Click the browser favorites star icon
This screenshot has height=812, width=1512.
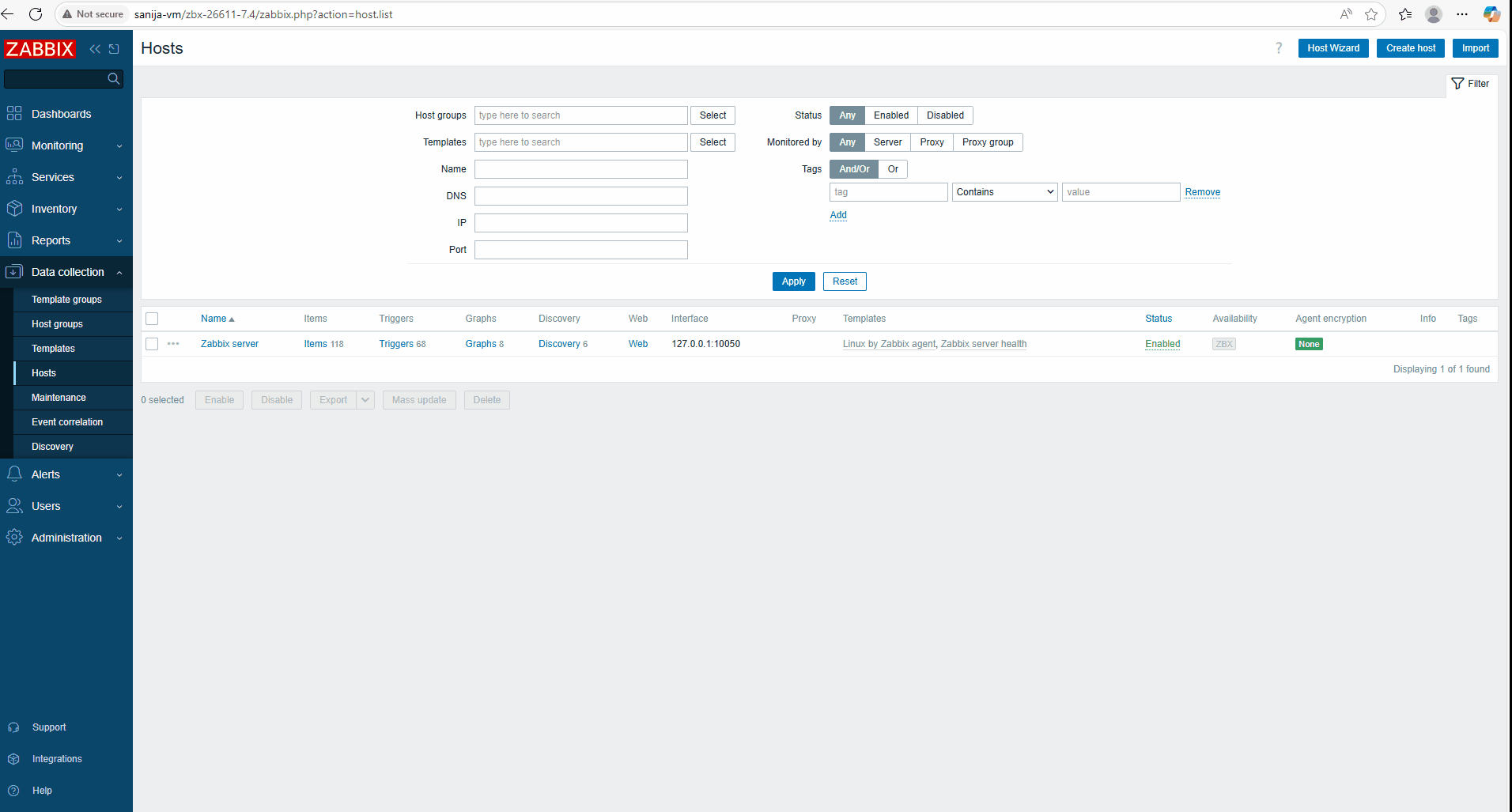[x=1371, y=14]
